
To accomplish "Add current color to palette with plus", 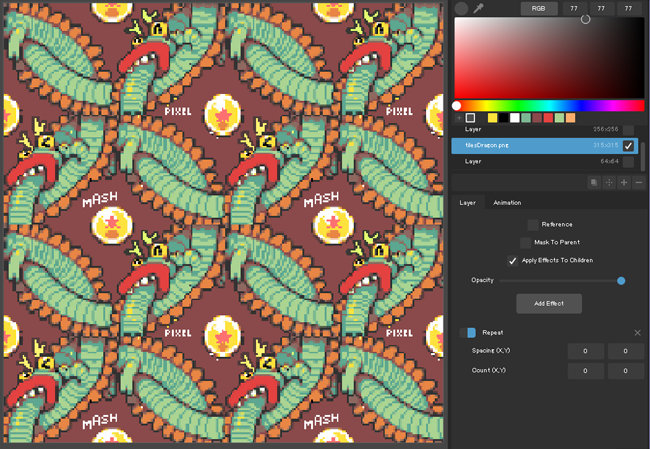I will pos(459,118).
